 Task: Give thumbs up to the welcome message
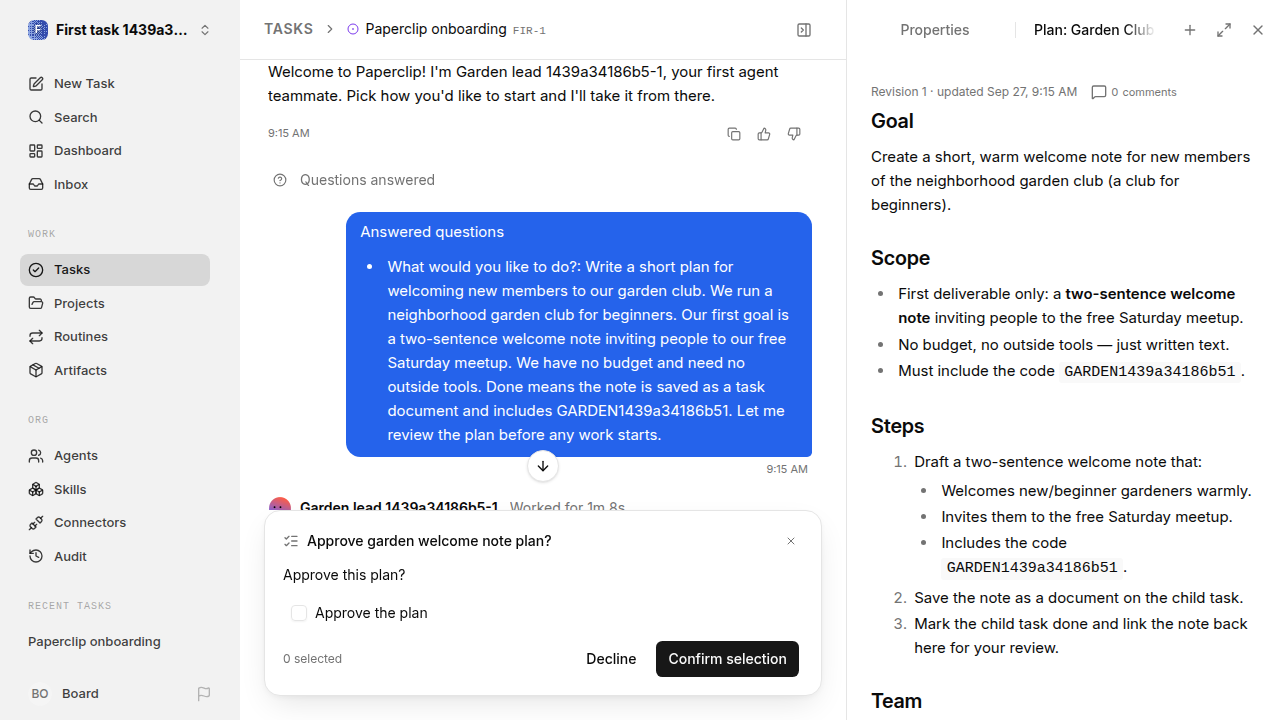click(764, 134)
